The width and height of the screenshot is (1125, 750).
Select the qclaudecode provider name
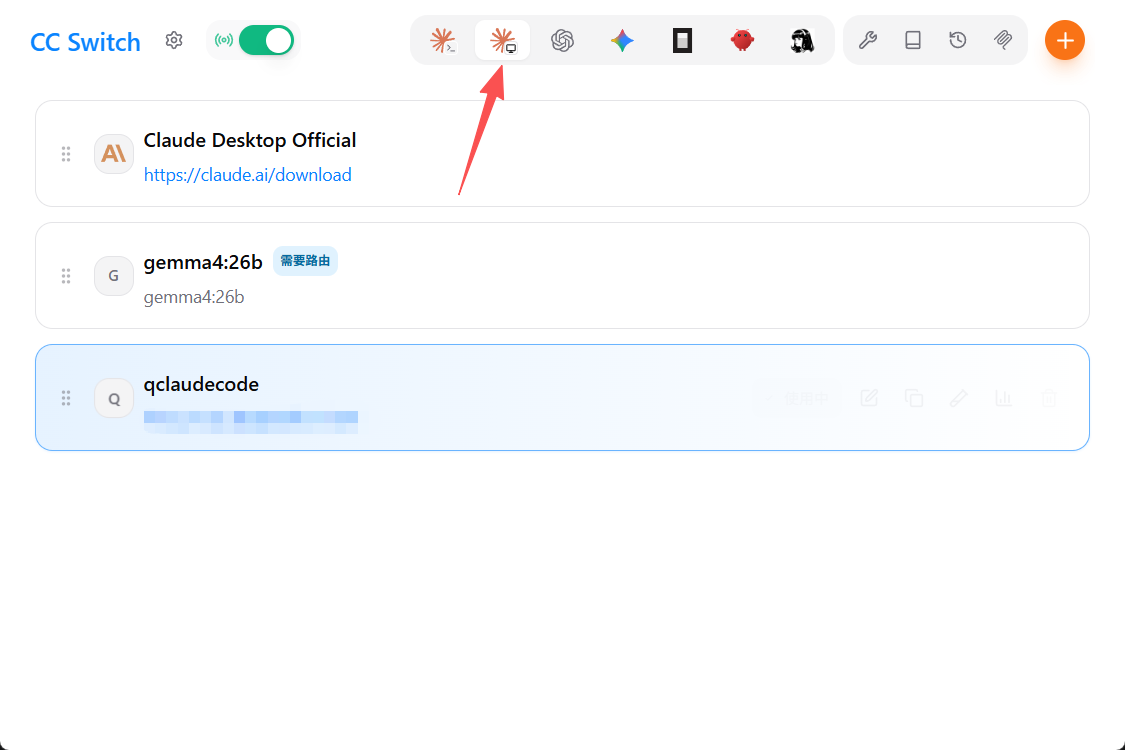coord(201,384)
